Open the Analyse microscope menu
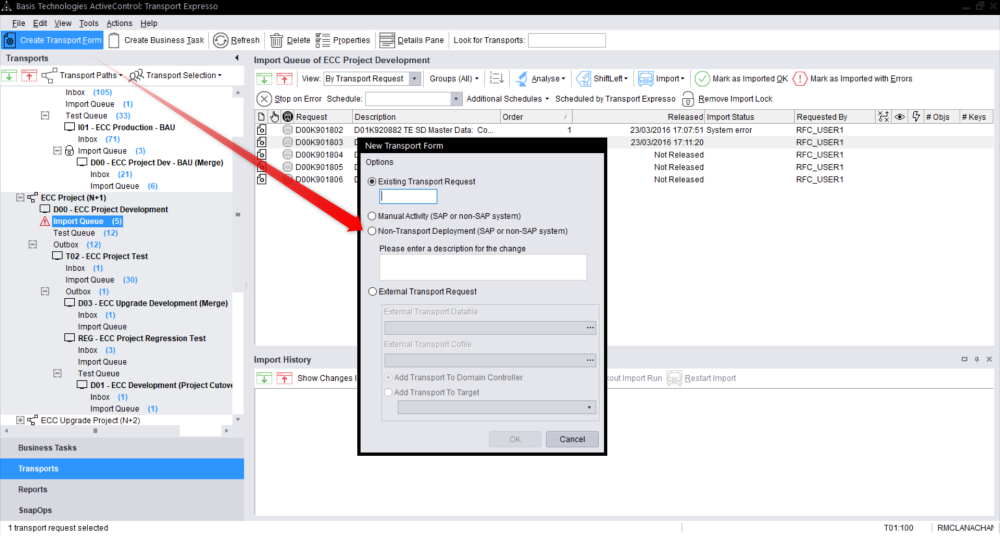This screenshot has height=536, width=1000. [x=540, y=78]
